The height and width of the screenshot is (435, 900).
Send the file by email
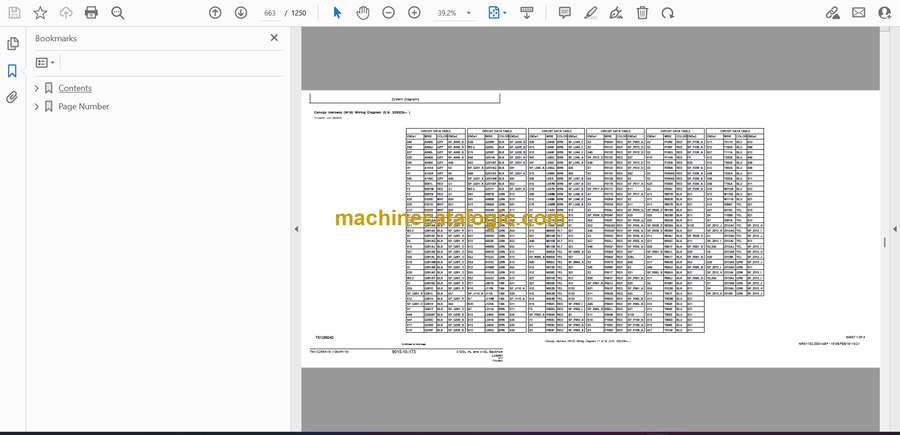tap(859, 13)
